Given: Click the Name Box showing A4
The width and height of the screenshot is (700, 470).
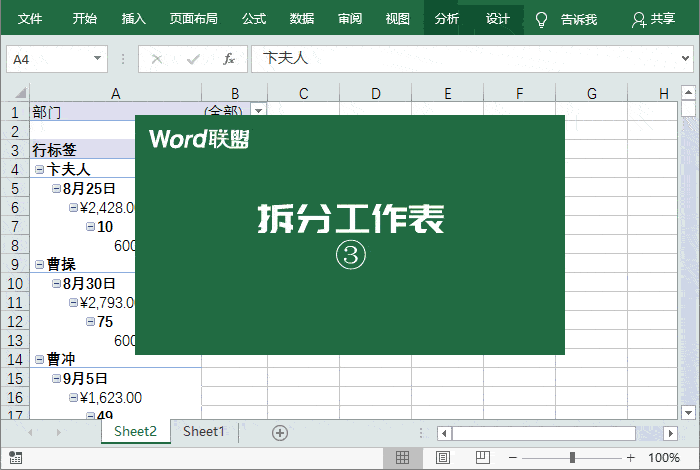Looking at the screenshot, I should pos(57,59).
